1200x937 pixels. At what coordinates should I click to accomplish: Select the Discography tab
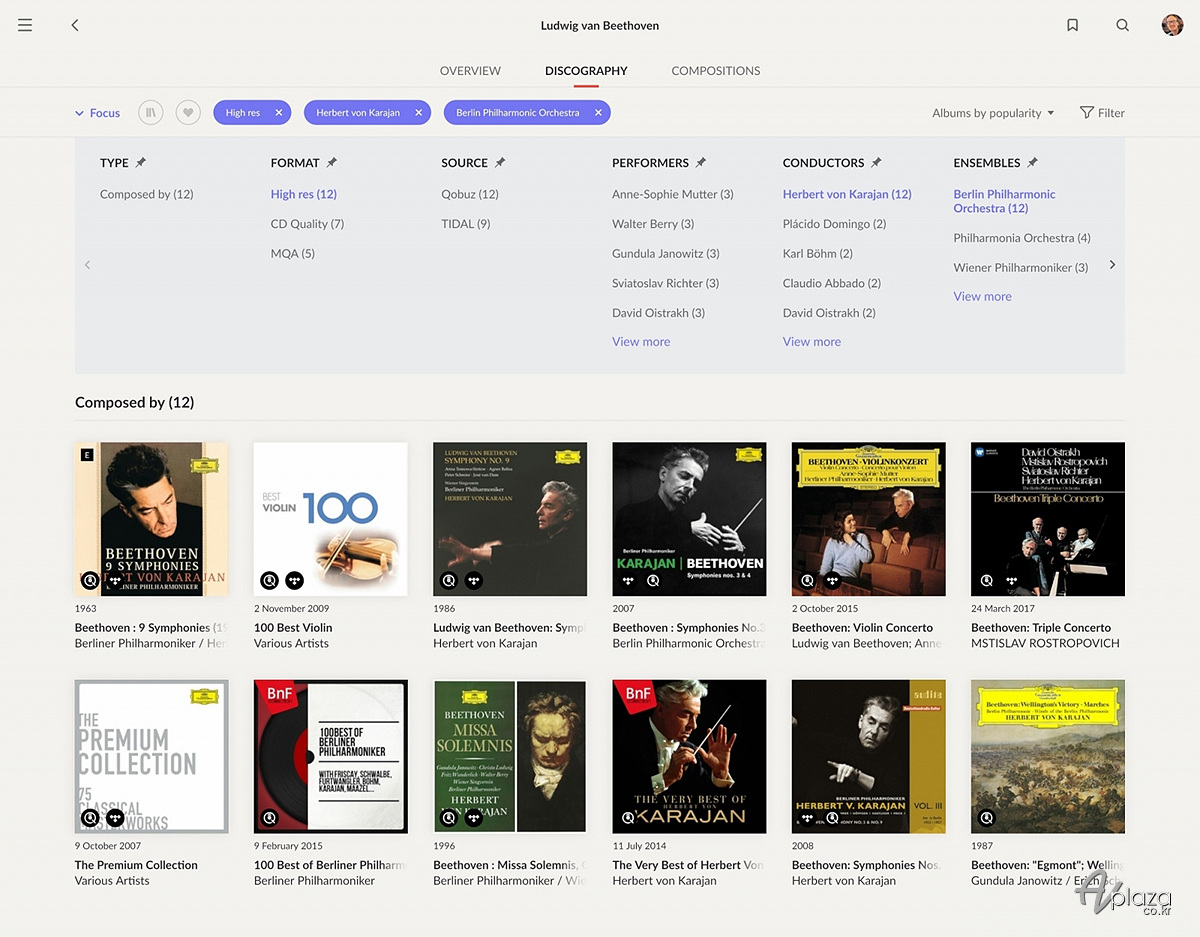586,71
